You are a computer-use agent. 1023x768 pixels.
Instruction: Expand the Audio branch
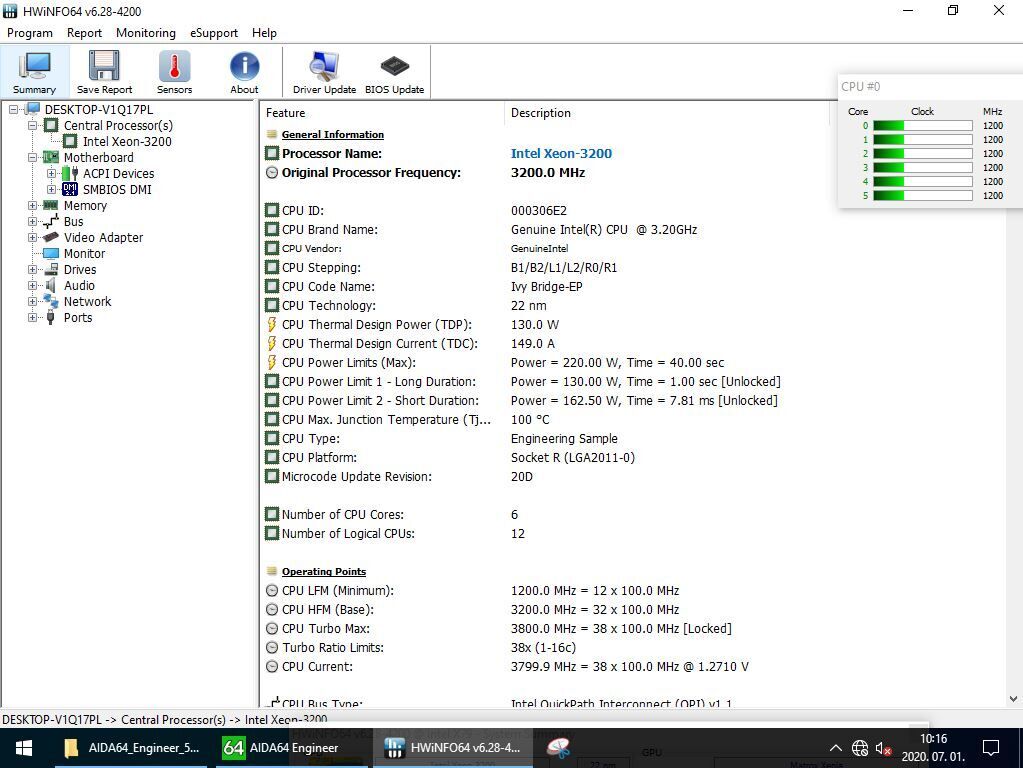(32, 285)
